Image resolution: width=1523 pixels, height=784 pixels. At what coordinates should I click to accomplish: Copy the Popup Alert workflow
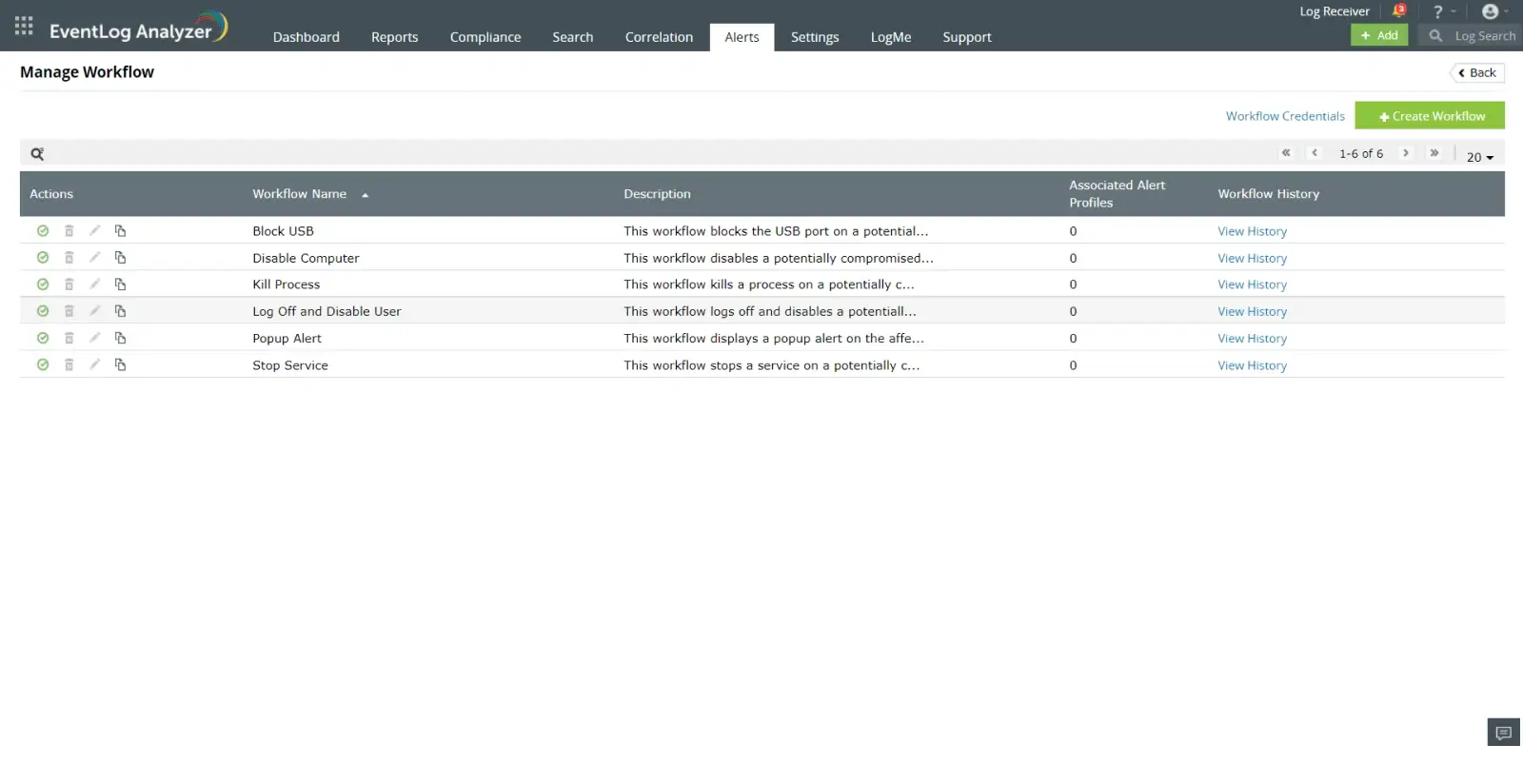click(x=120, y=338)
